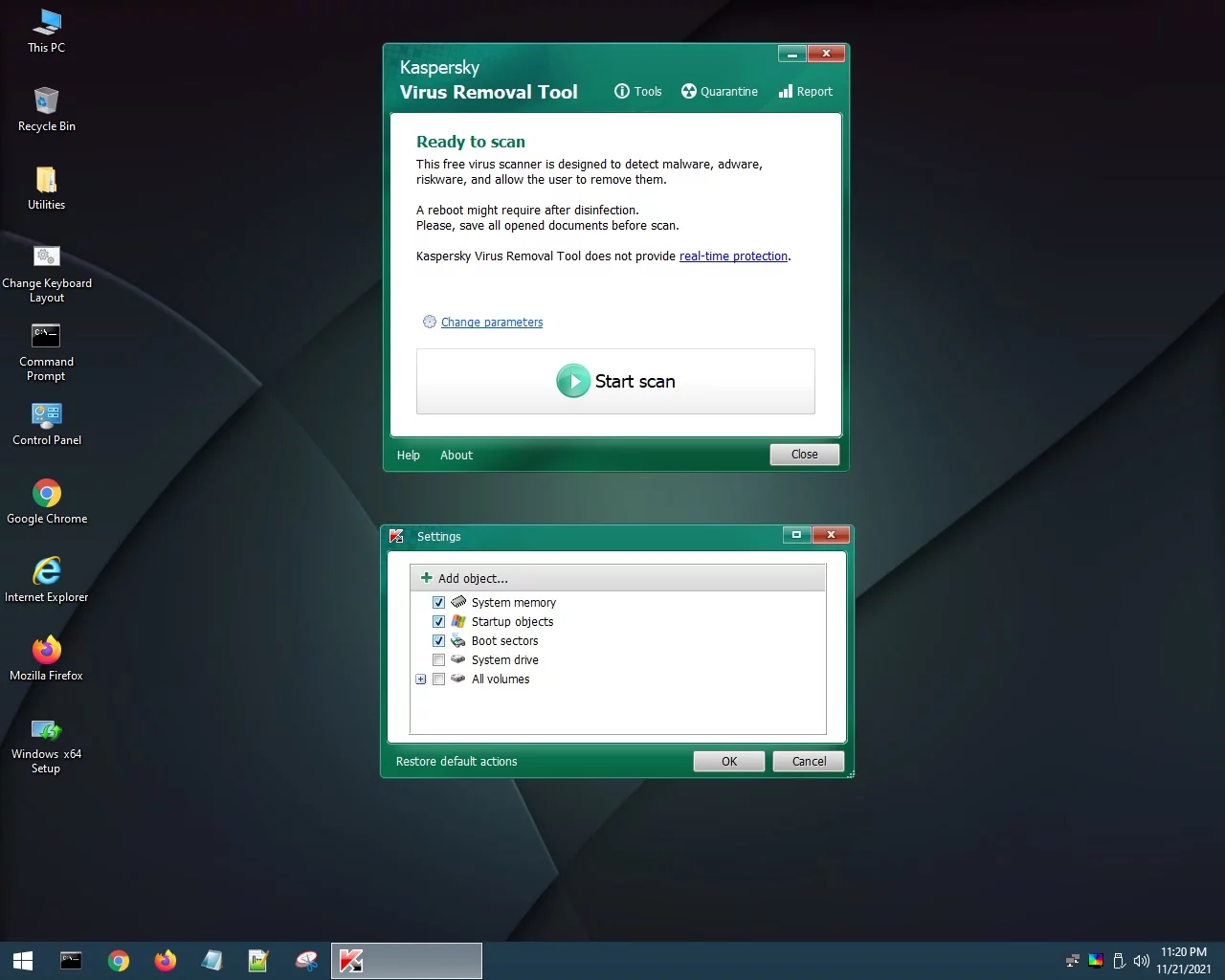Close the Kaspersky Virus Removal Tool via Close button

(805, 455)
